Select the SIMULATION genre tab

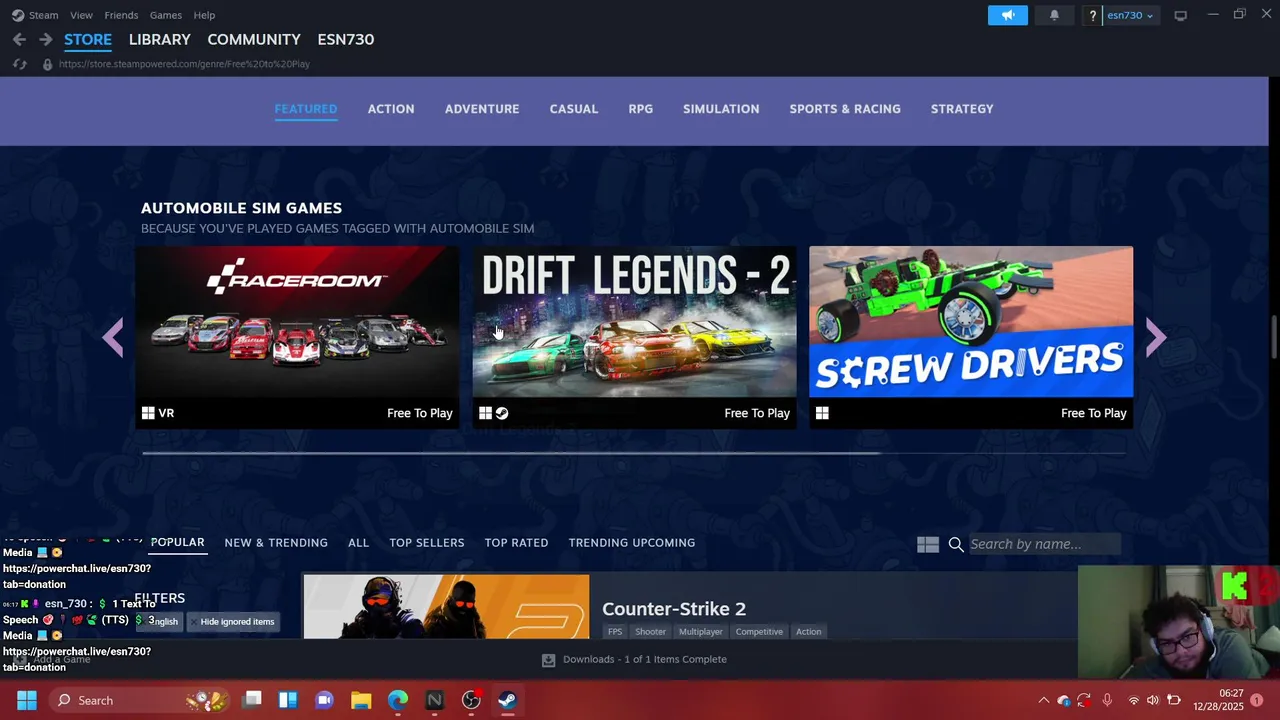(x=721, y=109)
